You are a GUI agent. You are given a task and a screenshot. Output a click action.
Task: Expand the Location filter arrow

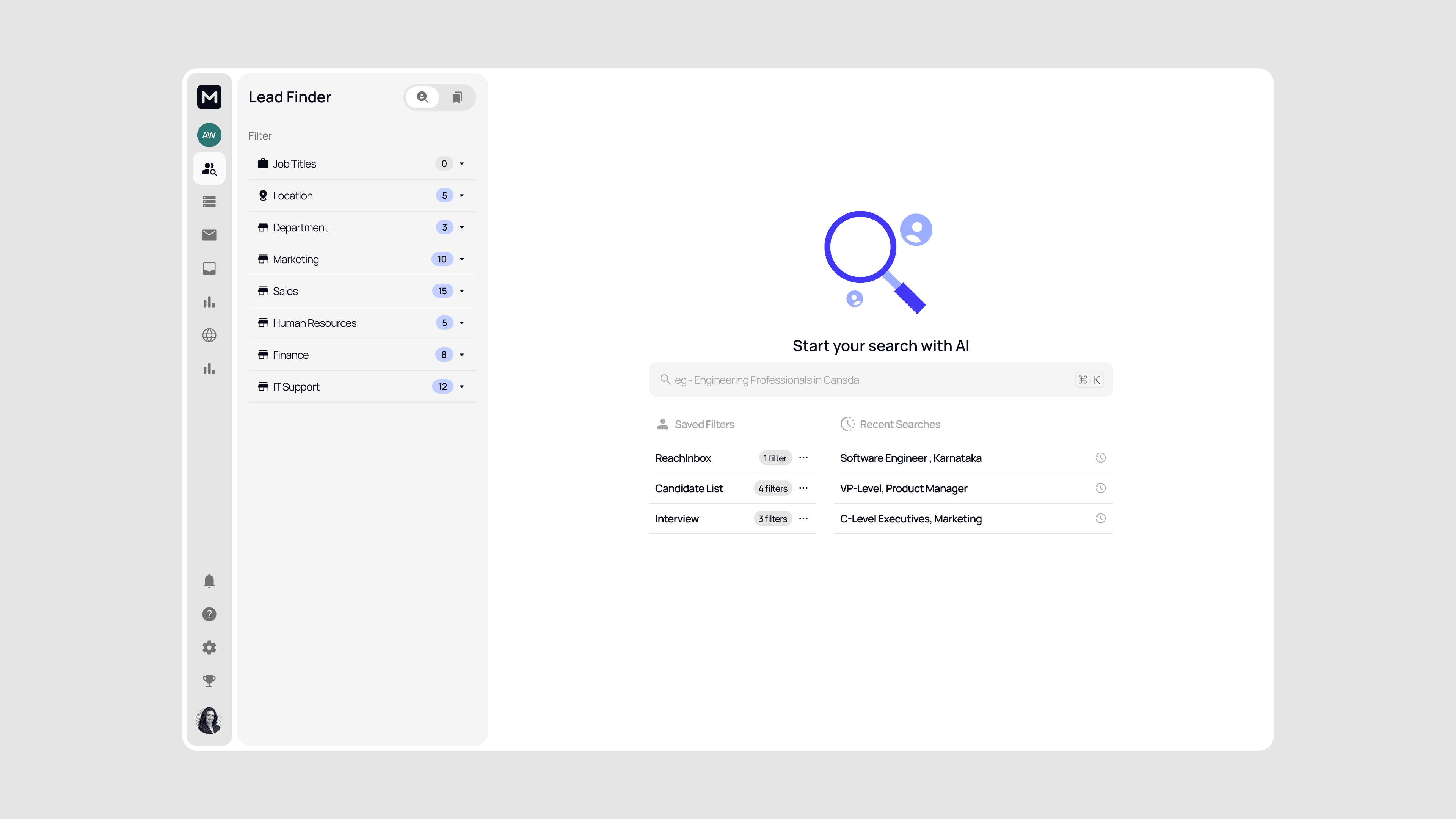tap(462, 196)
